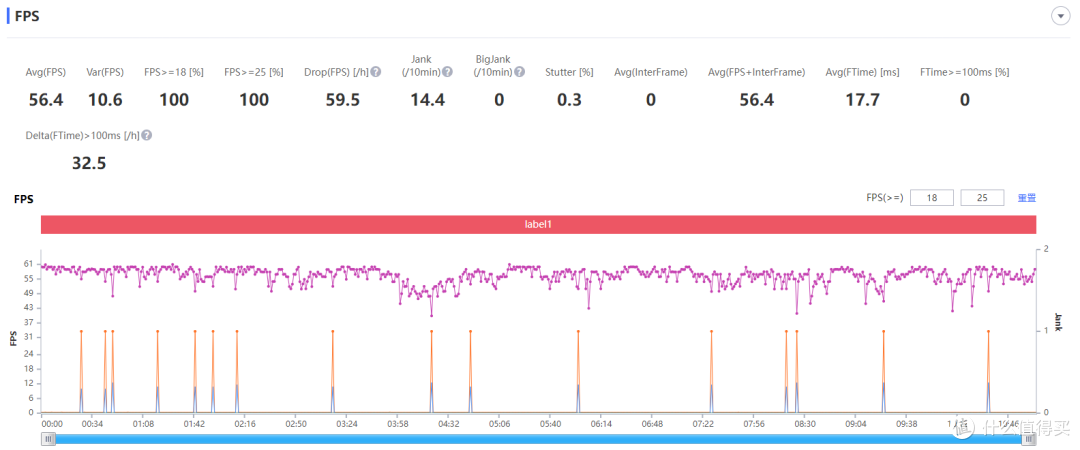
Task: Click the Avg(FPS) value 56.4
Action: (x=46, y=99)
